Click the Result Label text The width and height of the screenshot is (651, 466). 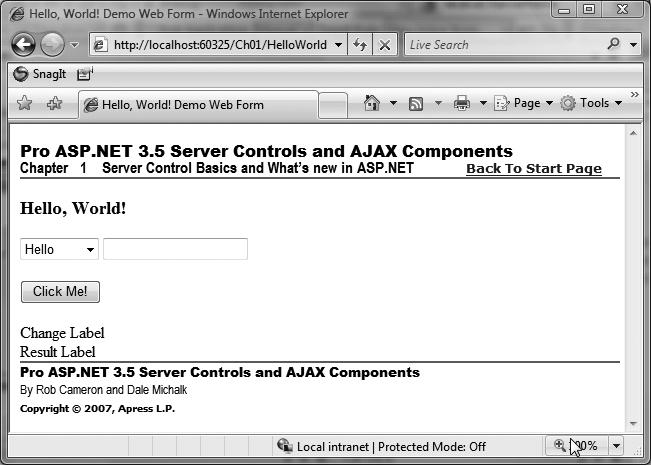coord(58,352)
